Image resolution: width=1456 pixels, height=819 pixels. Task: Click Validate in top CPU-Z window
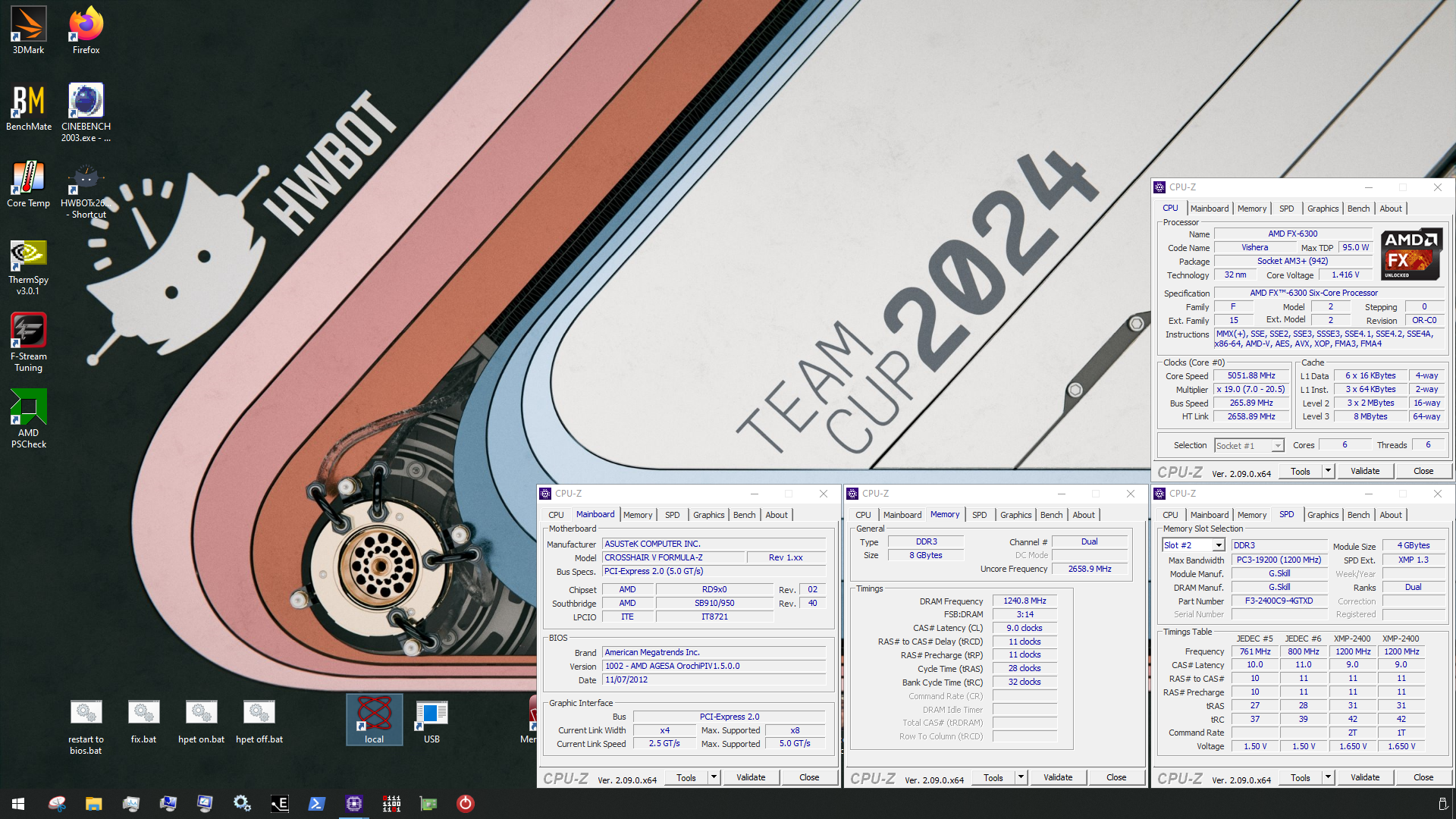click(1365, 471)
